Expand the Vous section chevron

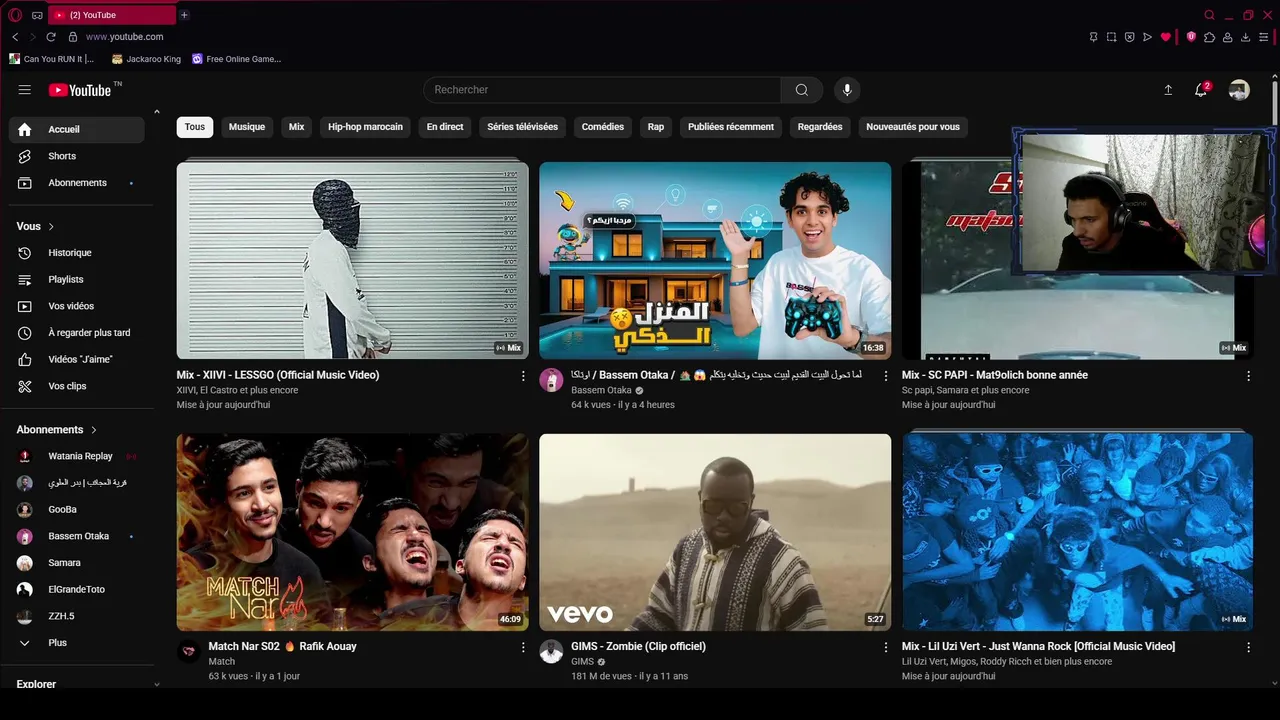tap(51, 227)
